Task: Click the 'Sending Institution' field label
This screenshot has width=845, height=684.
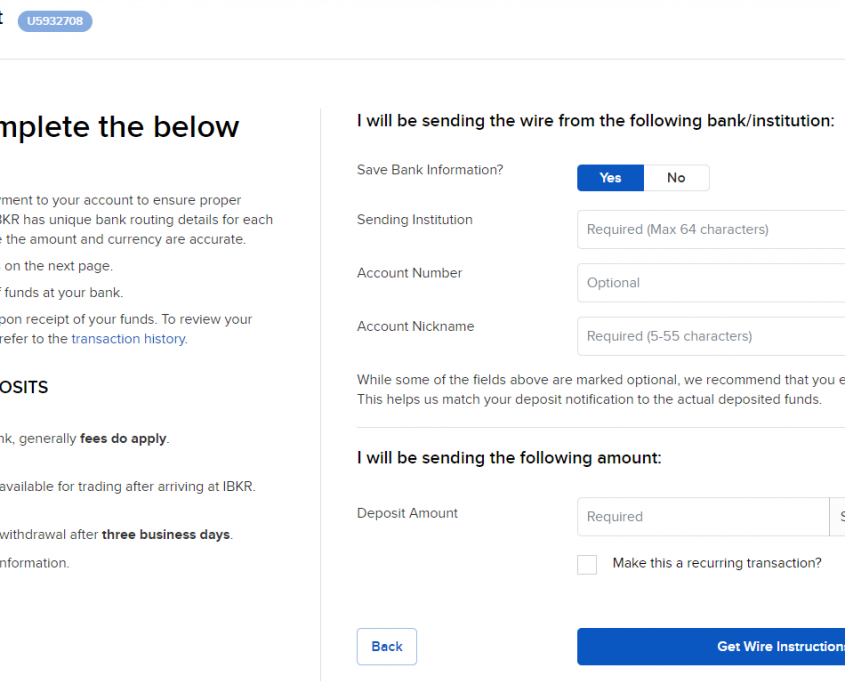Action: pos(414,220)
